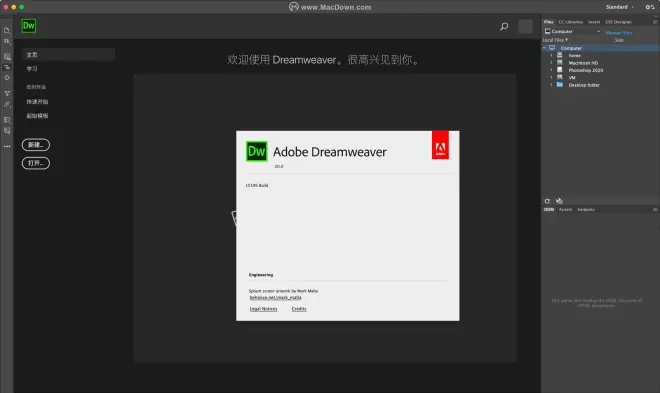This screenshot has width=660, height=393.
Task: Click the Apply Comment icon in left toolbar
Action: pyautogui.click(x=7, y=120)
